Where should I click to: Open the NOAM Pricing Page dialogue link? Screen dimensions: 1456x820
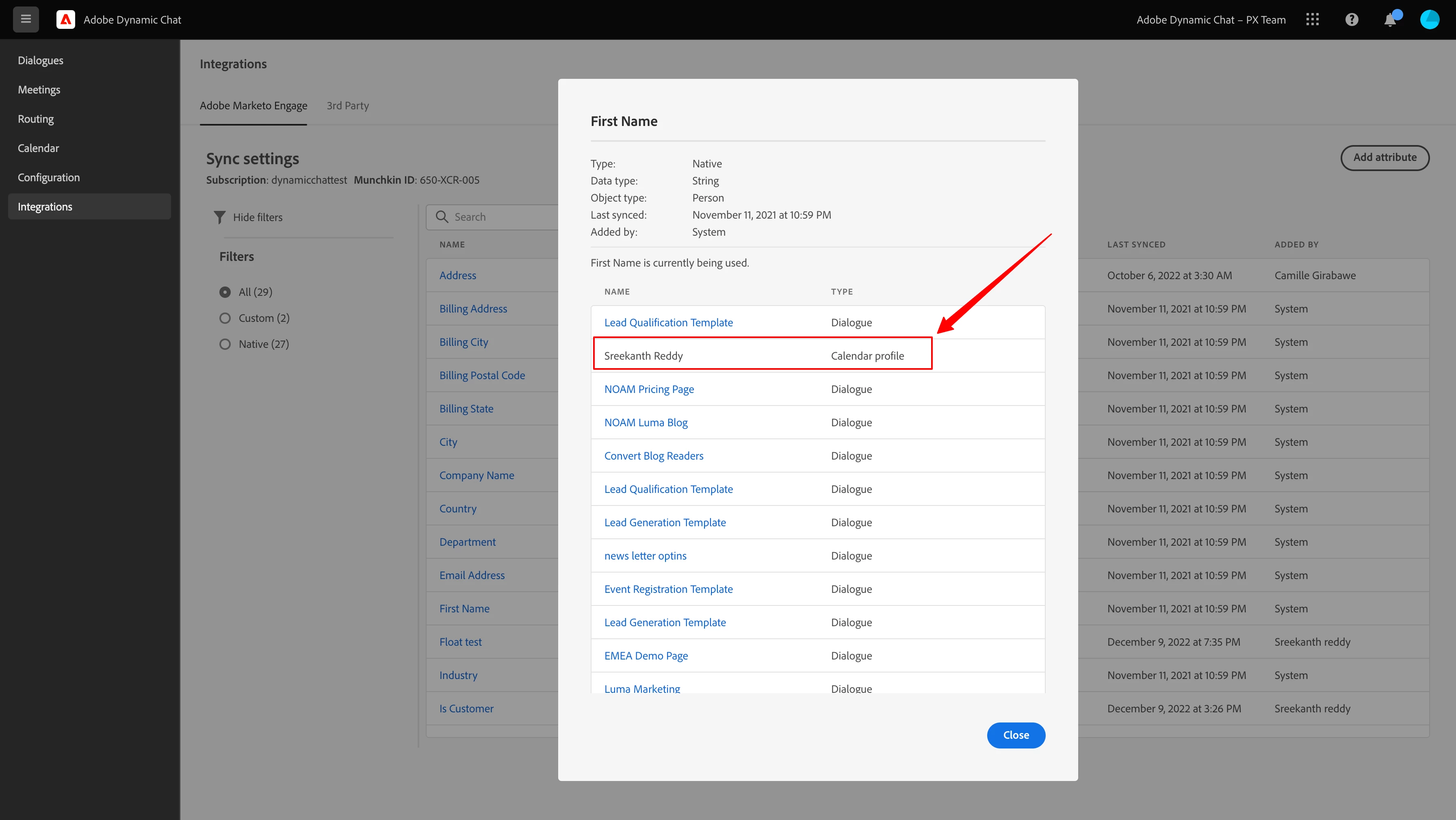(649, 389)
